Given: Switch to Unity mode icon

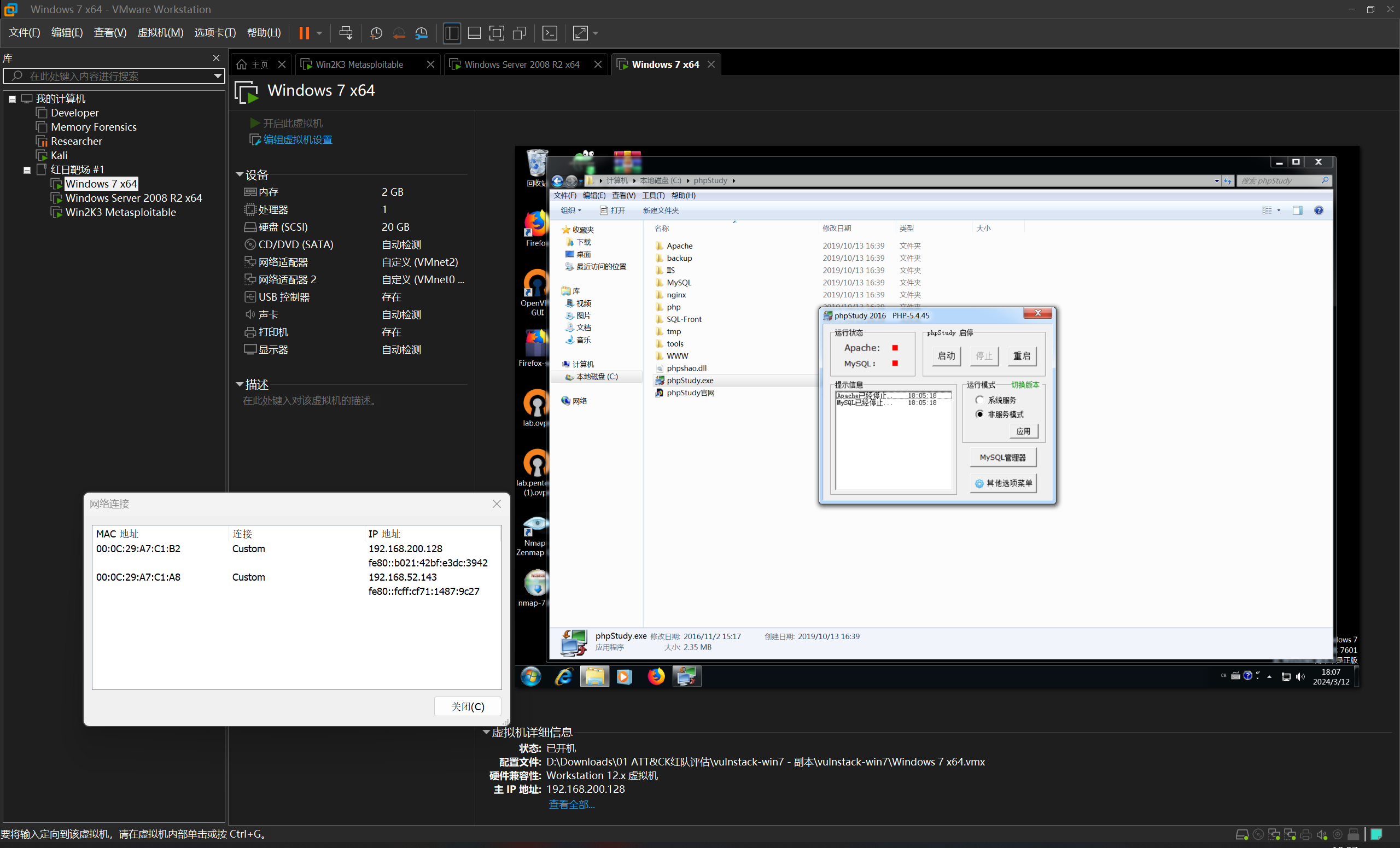Looking at the screenshot, I should pos(520,33).
